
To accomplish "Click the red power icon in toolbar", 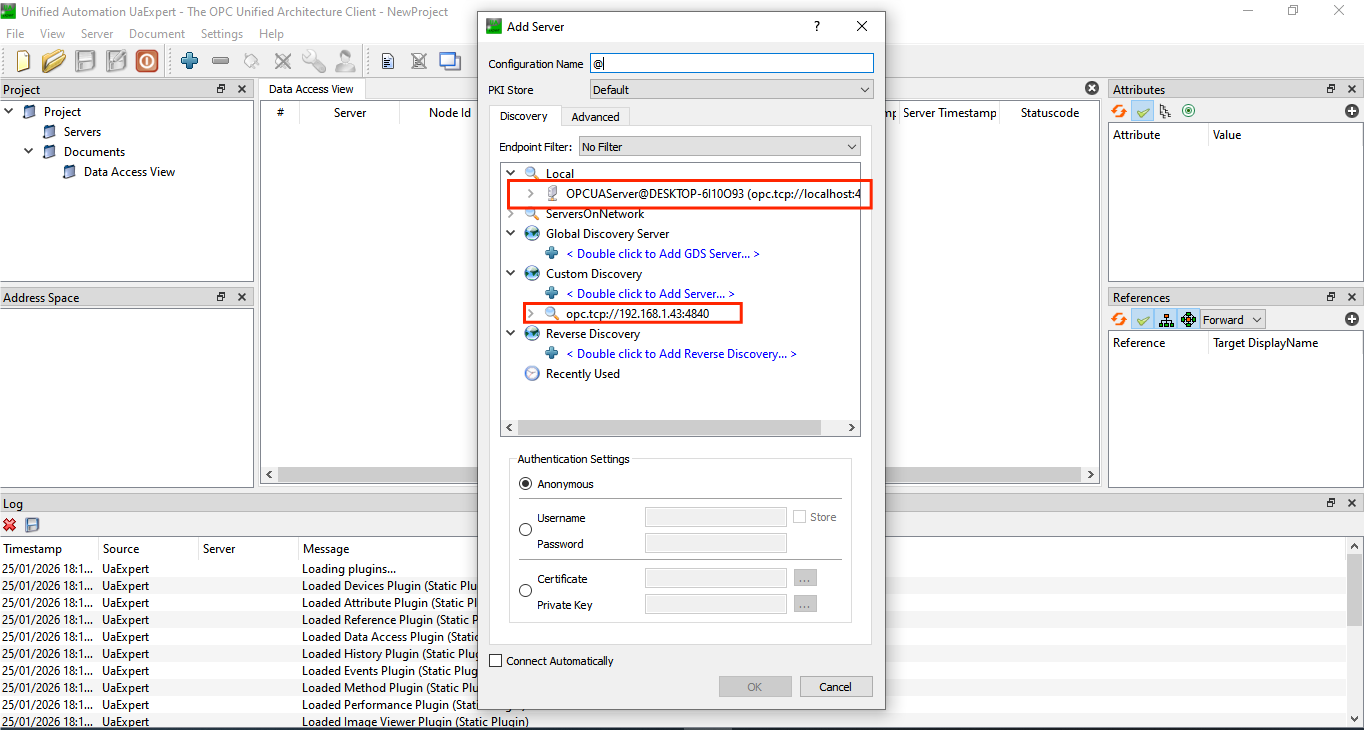I will click(147, 61).
